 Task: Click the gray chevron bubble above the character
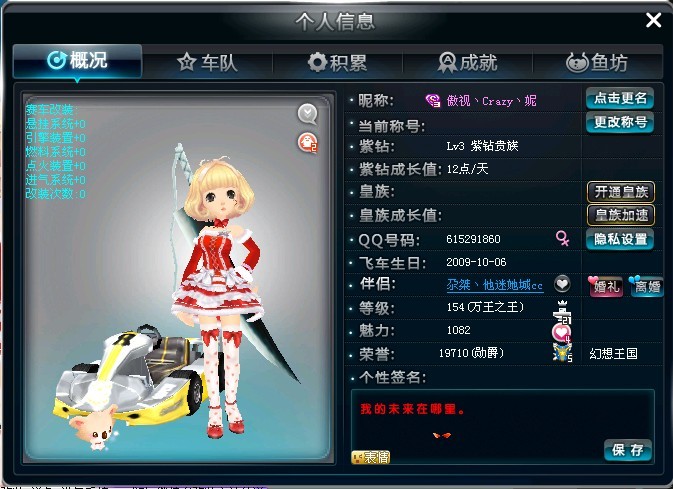click(x=307, y=114)
